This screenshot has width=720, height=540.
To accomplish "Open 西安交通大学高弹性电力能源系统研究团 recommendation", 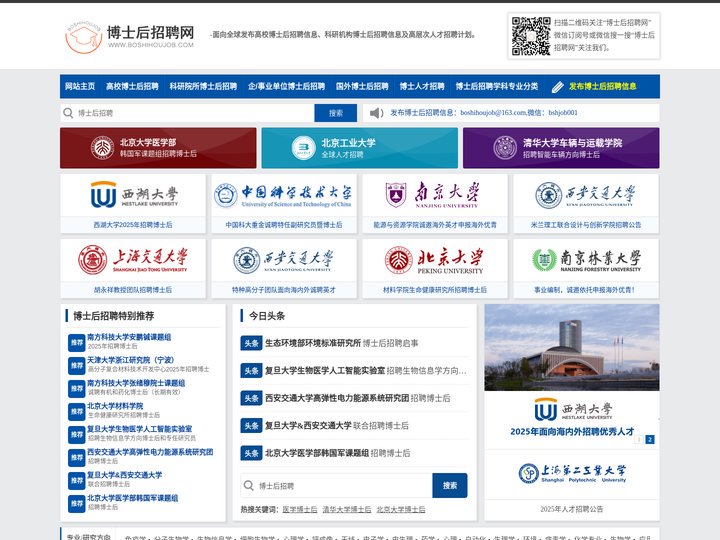I will [150, 452].
